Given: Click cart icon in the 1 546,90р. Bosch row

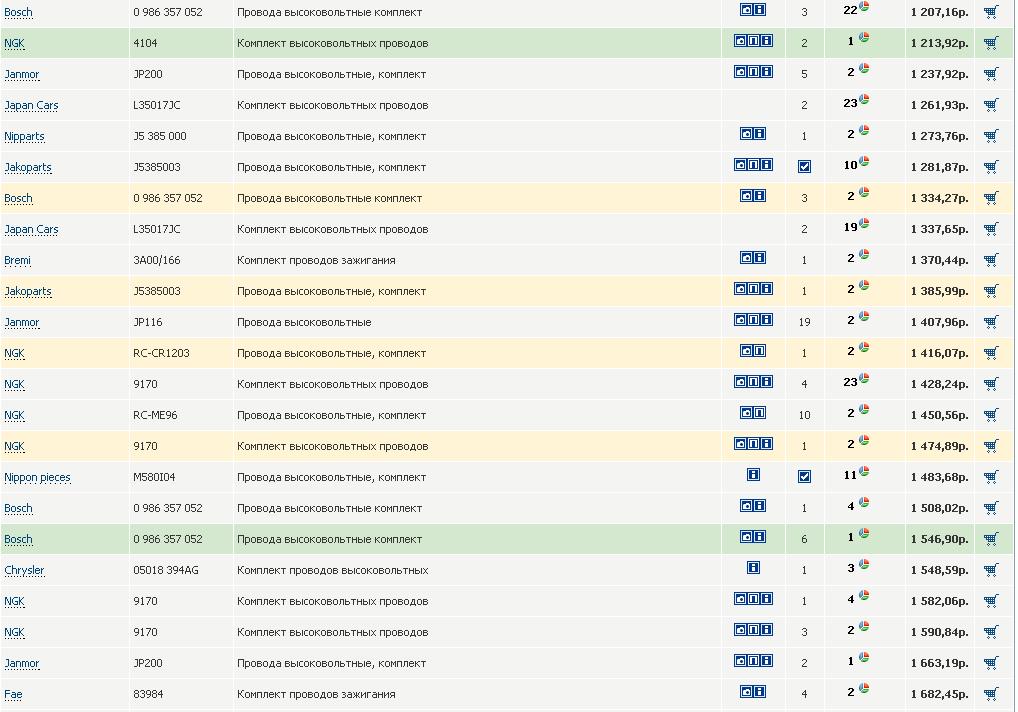Looking at the screenshot, I should 991,539.
